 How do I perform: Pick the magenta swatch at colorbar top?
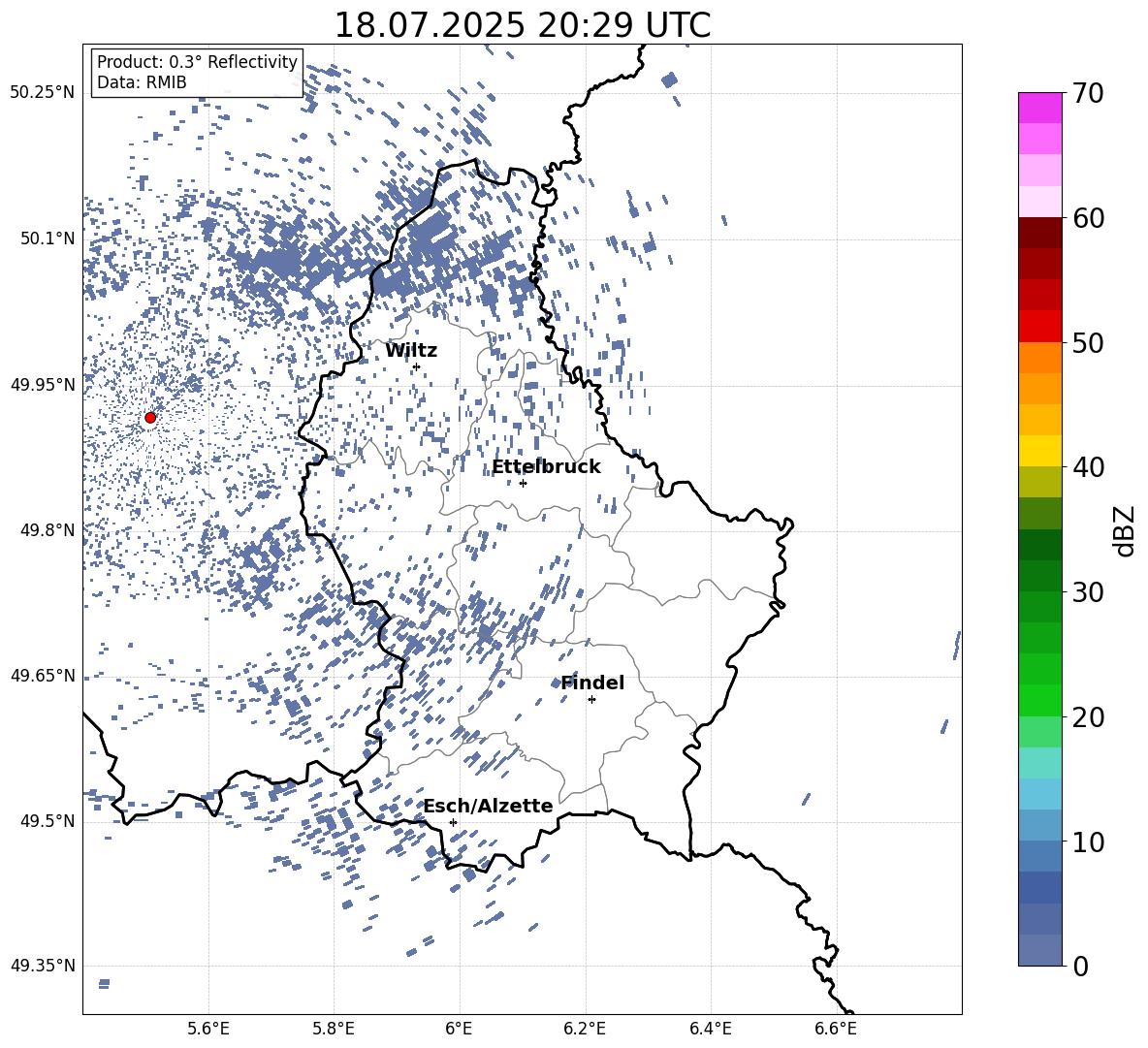pos(1039,108)
